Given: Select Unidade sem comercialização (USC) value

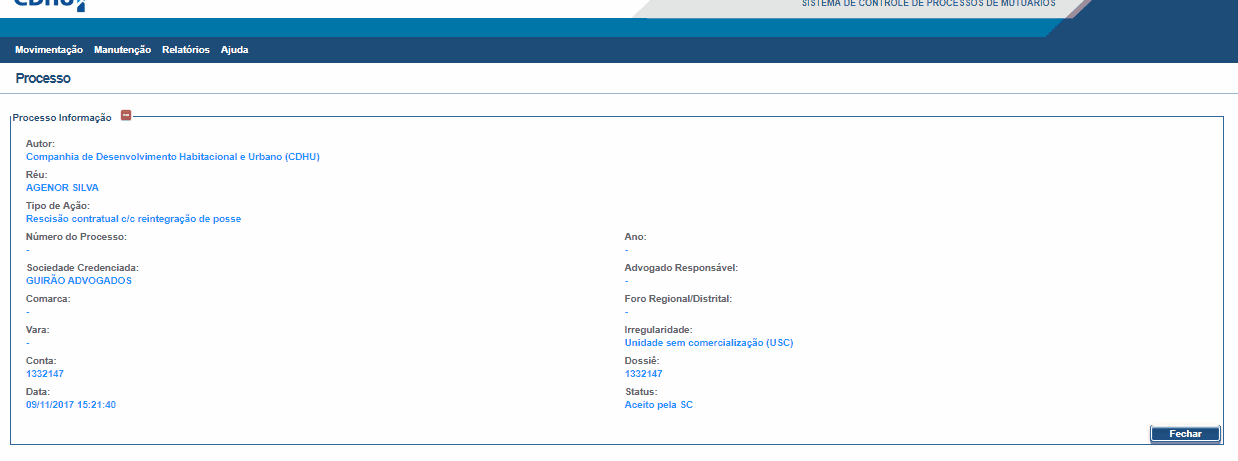Looking at the screenshot, I should tap(709, 343).
